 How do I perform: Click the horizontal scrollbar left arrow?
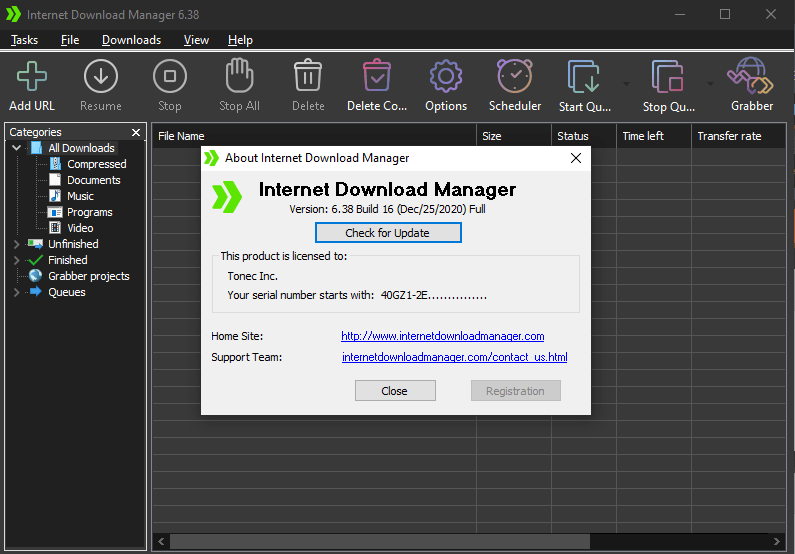point(161,541)
